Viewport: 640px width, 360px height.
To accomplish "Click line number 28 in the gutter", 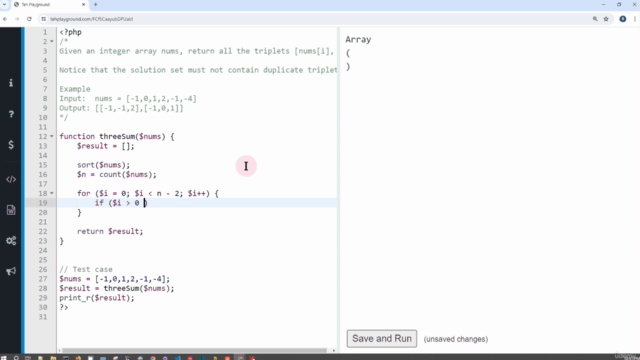I will (43, 288).
